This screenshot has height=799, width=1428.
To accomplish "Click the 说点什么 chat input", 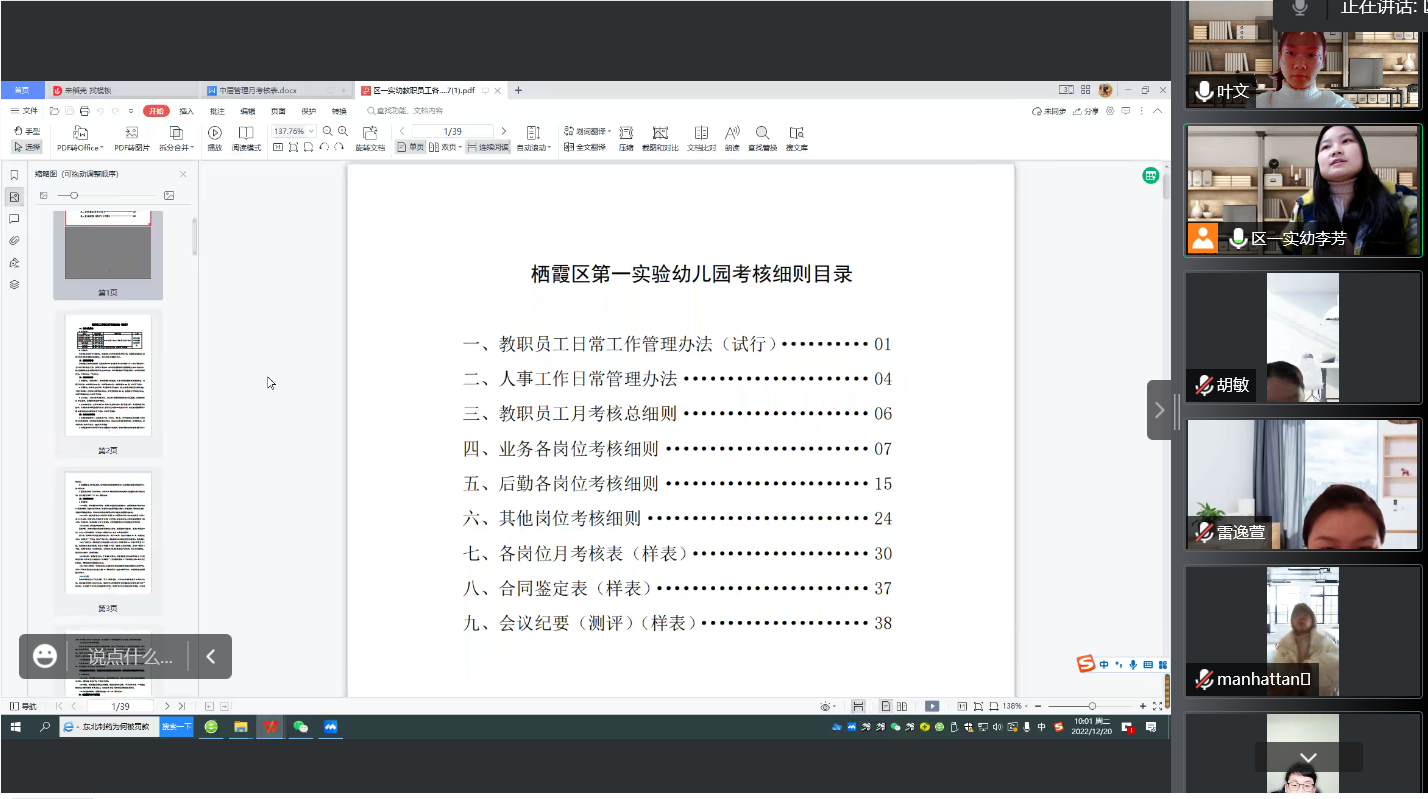I will 130,657.
